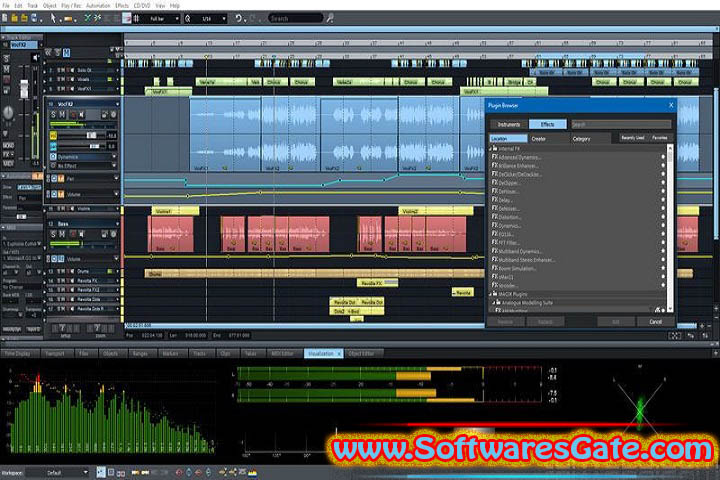Open the 1/16 quantize dropdown

click(224, 18)
